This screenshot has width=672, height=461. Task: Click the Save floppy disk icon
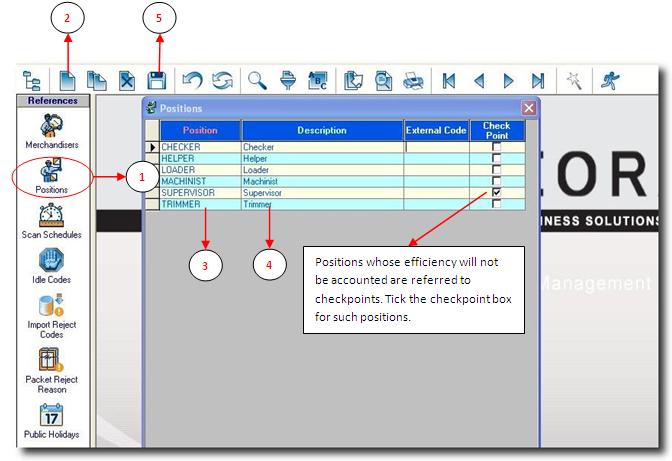click(157, 81)
